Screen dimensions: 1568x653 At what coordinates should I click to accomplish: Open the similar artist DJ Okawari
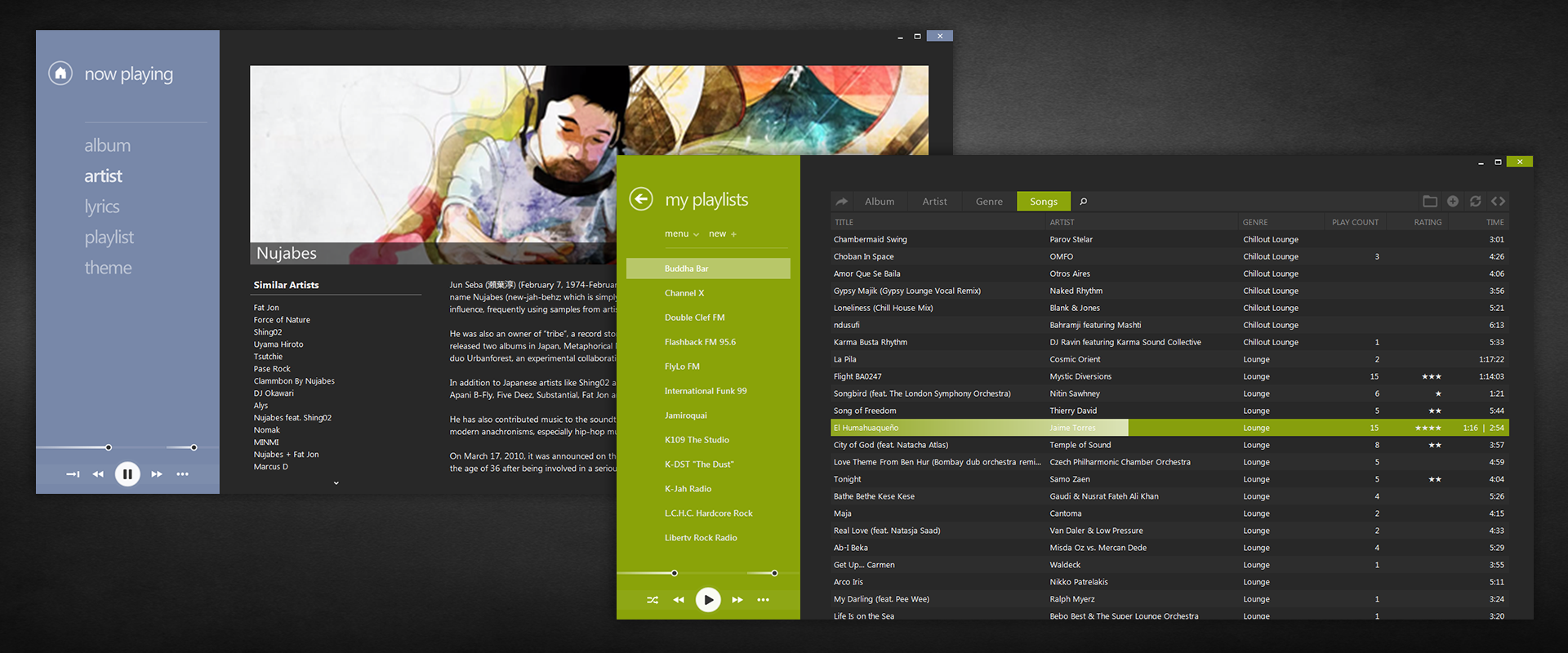tap(274, 393)
